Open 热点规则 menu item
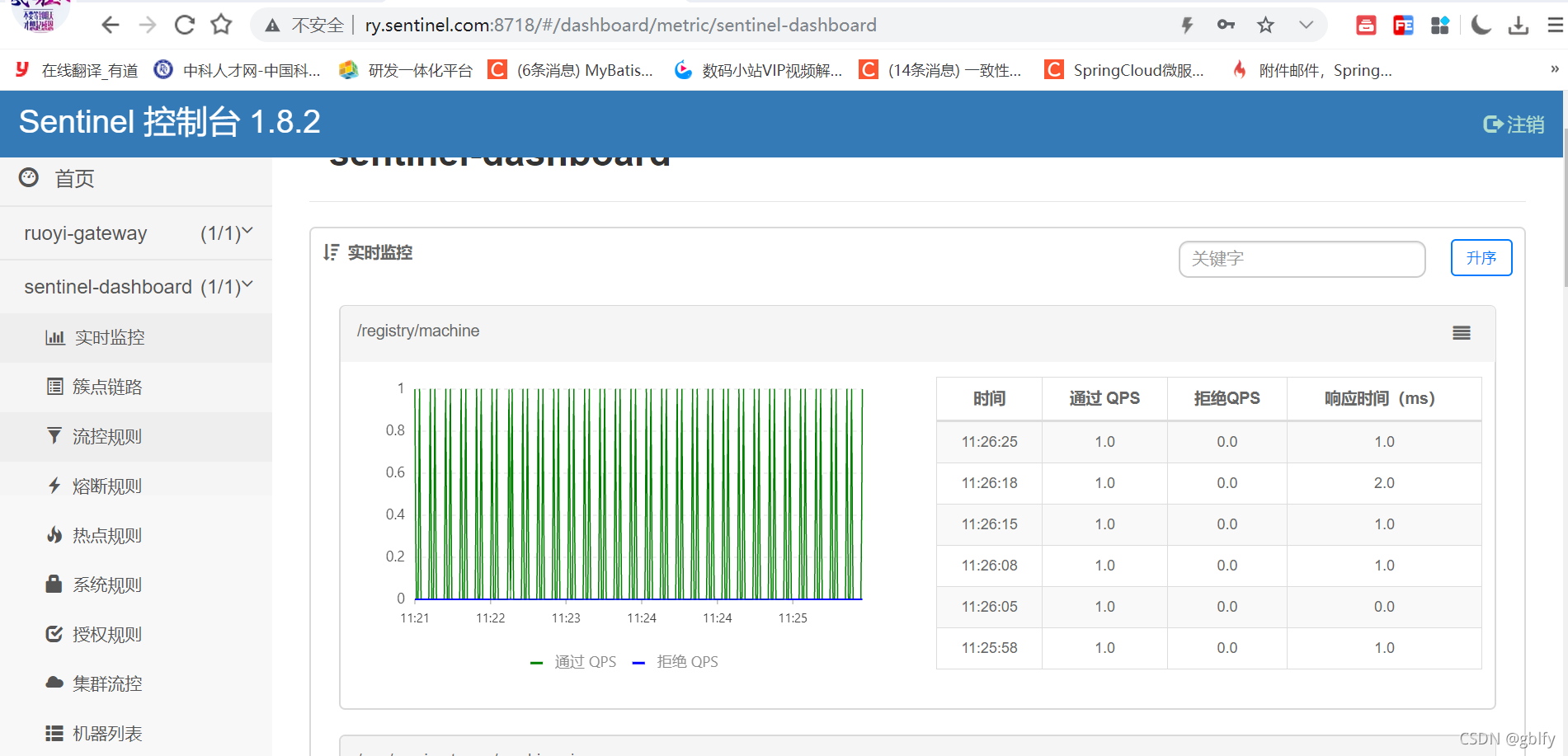This screenshot has width=1568, height=756. click(136, 536)
